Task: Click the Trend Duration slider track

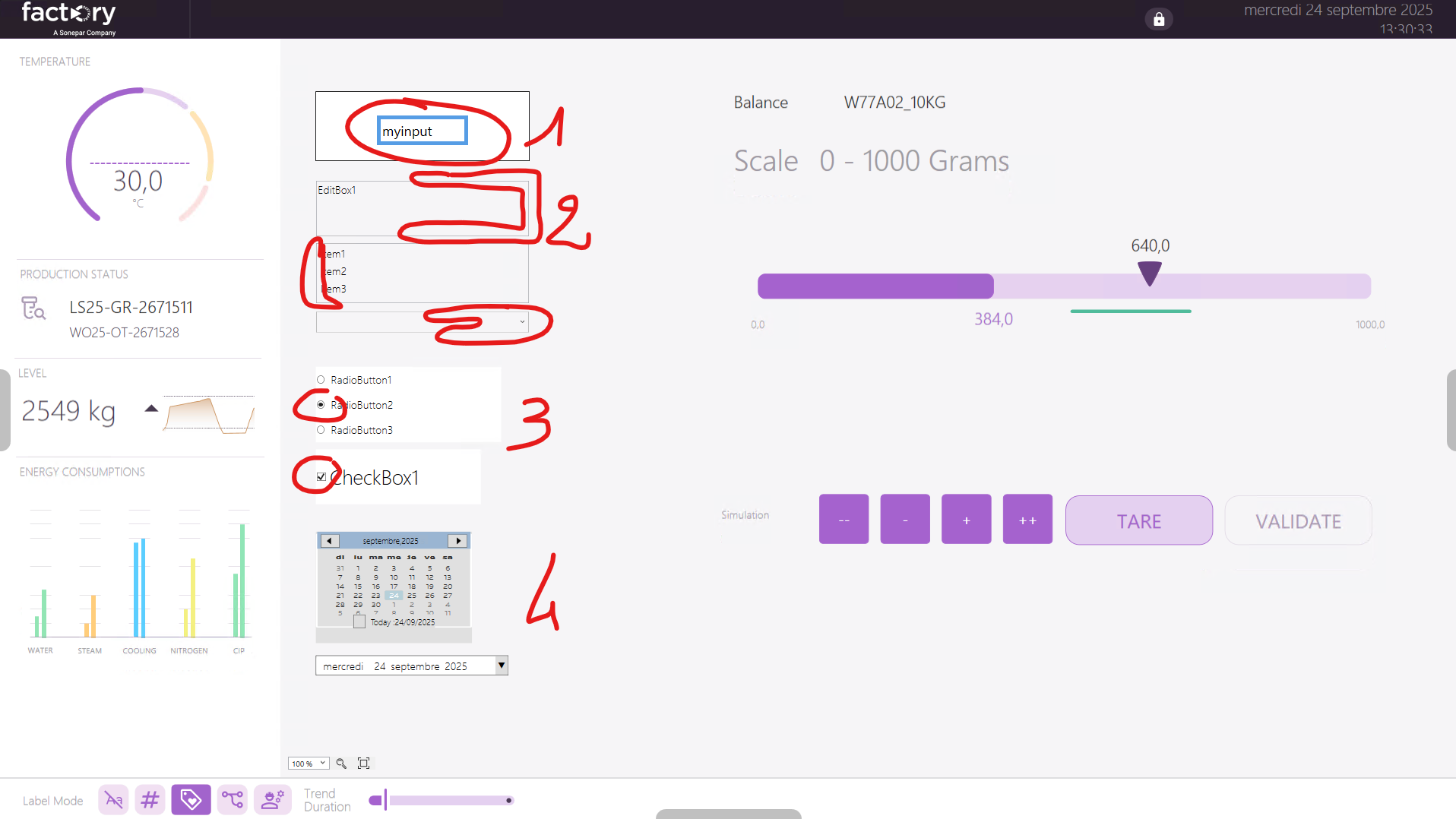Action: click(x=448, y=800)
